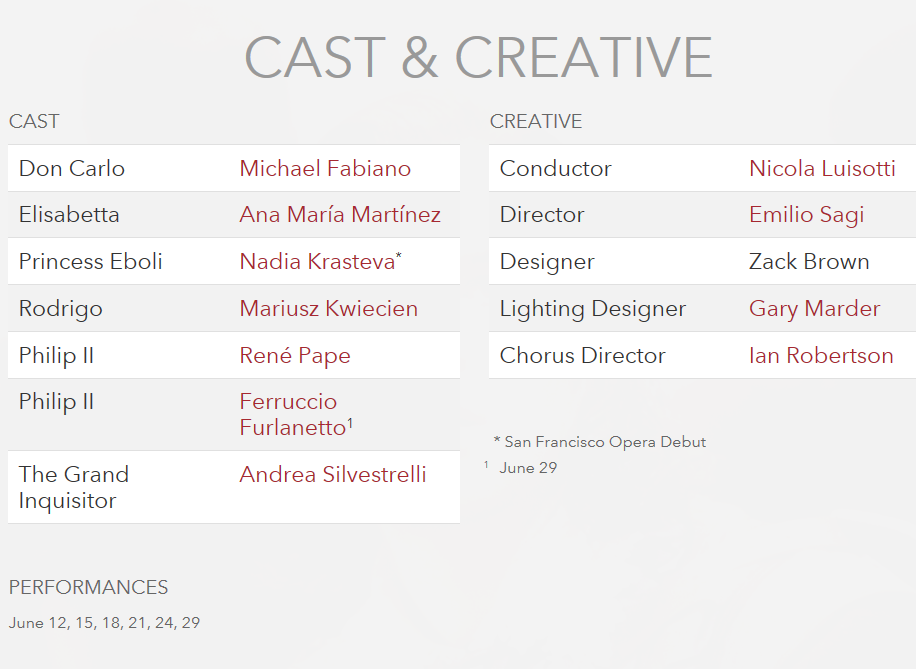916x669 pixels.
Task: Open Andrea Silvestrelli's profile link
Action: point(333,474)
